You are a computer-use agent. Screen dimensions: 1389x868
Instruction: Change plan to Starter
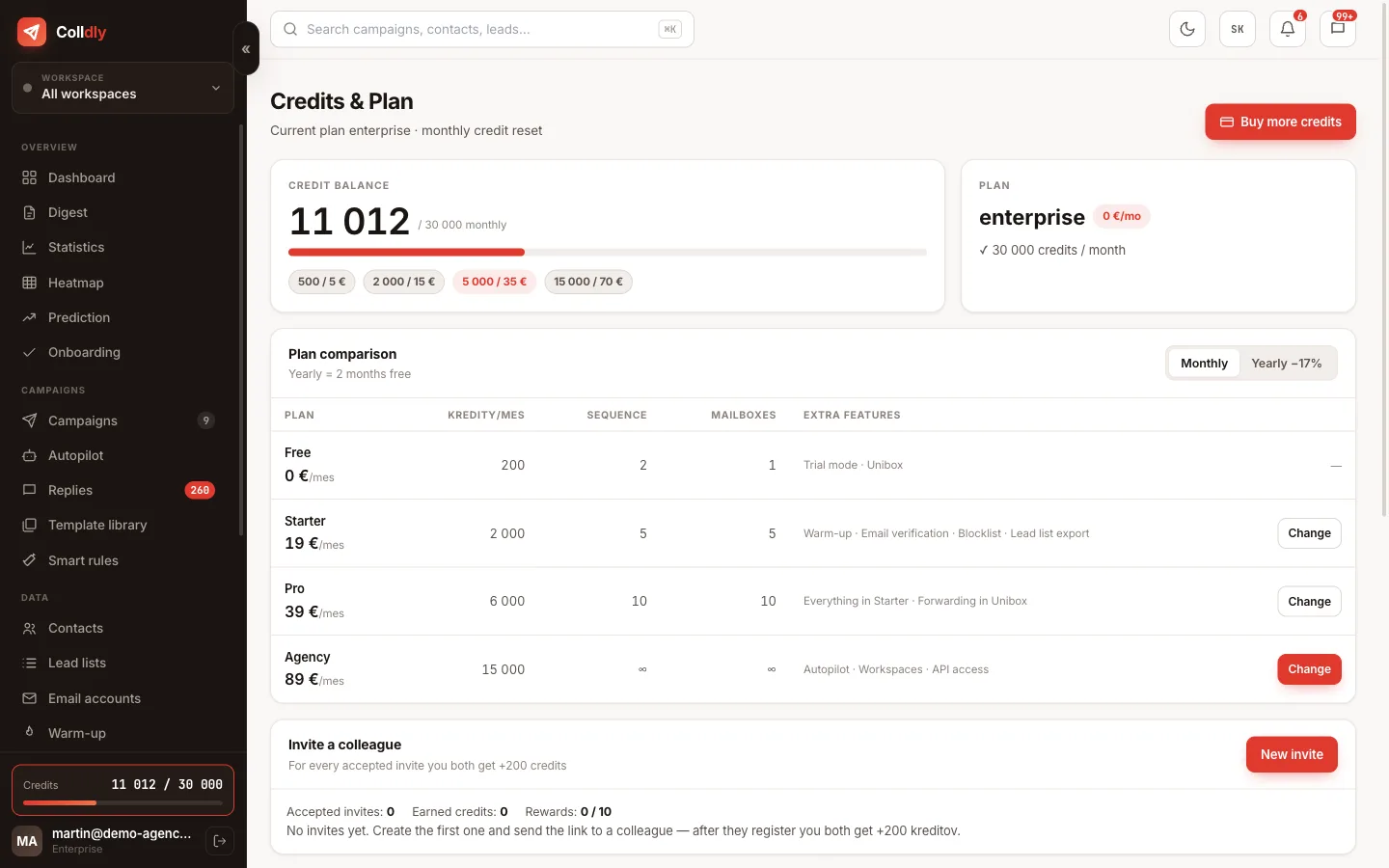click(x=1309, y=533)
